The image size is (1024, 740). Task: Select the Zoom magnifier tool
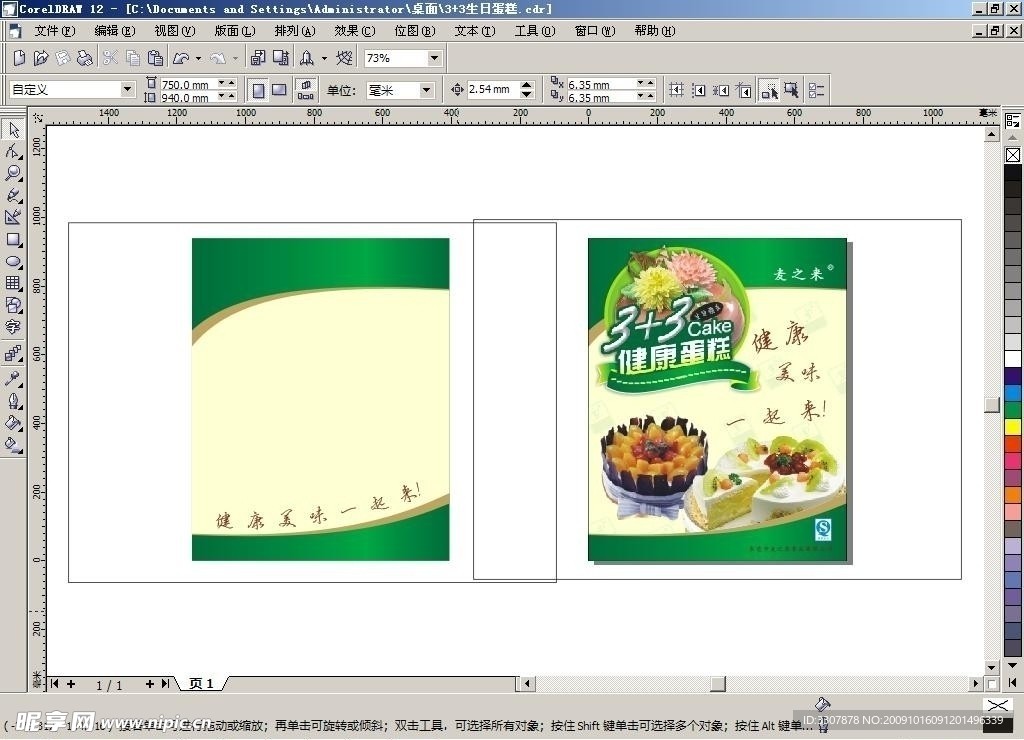click(x=13, y=173)
